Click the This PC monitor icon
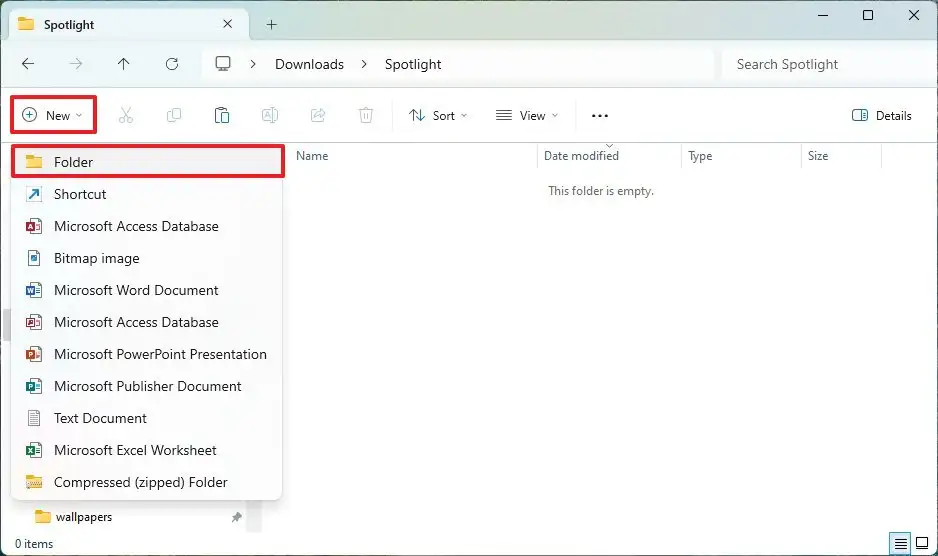Image resolution: width=938 pixels, height=556 pixels. [223, 63]
